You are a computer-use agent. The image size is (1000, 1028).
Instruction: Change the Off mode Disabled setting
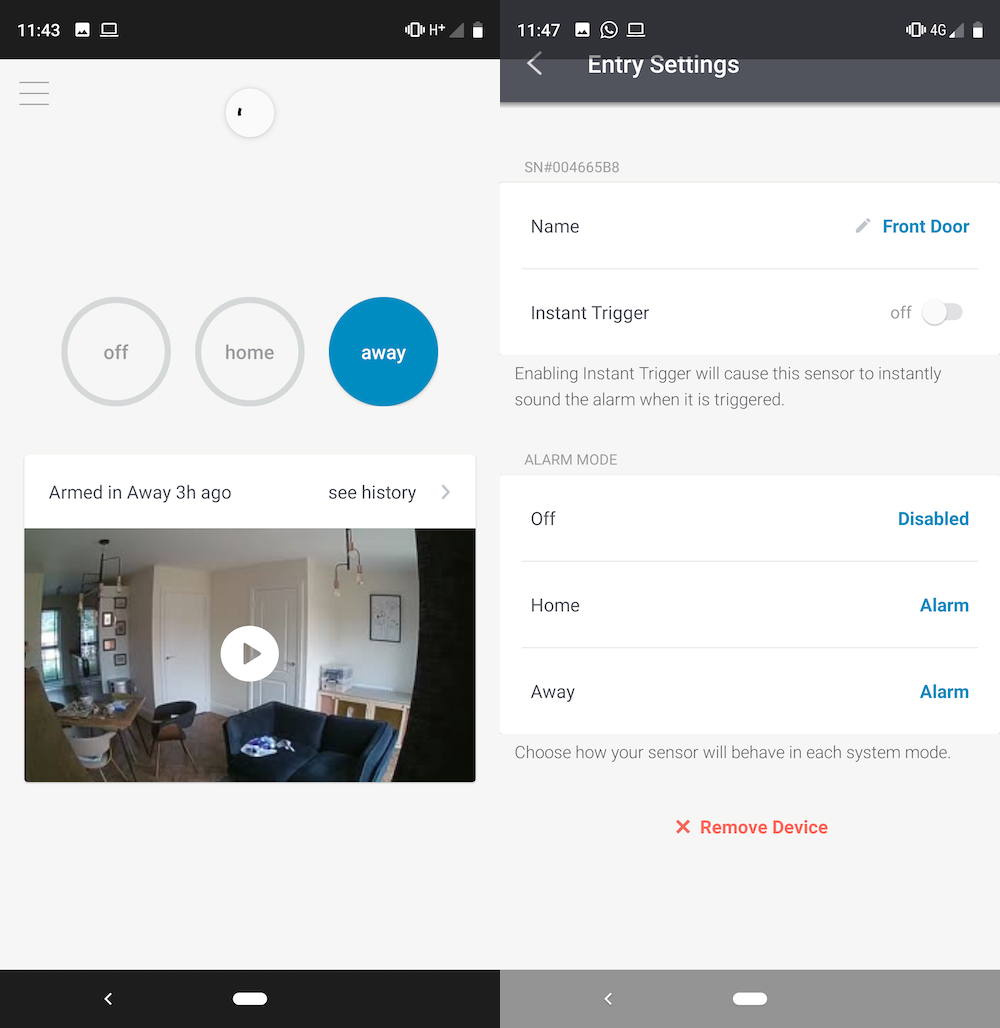(933, 518)
